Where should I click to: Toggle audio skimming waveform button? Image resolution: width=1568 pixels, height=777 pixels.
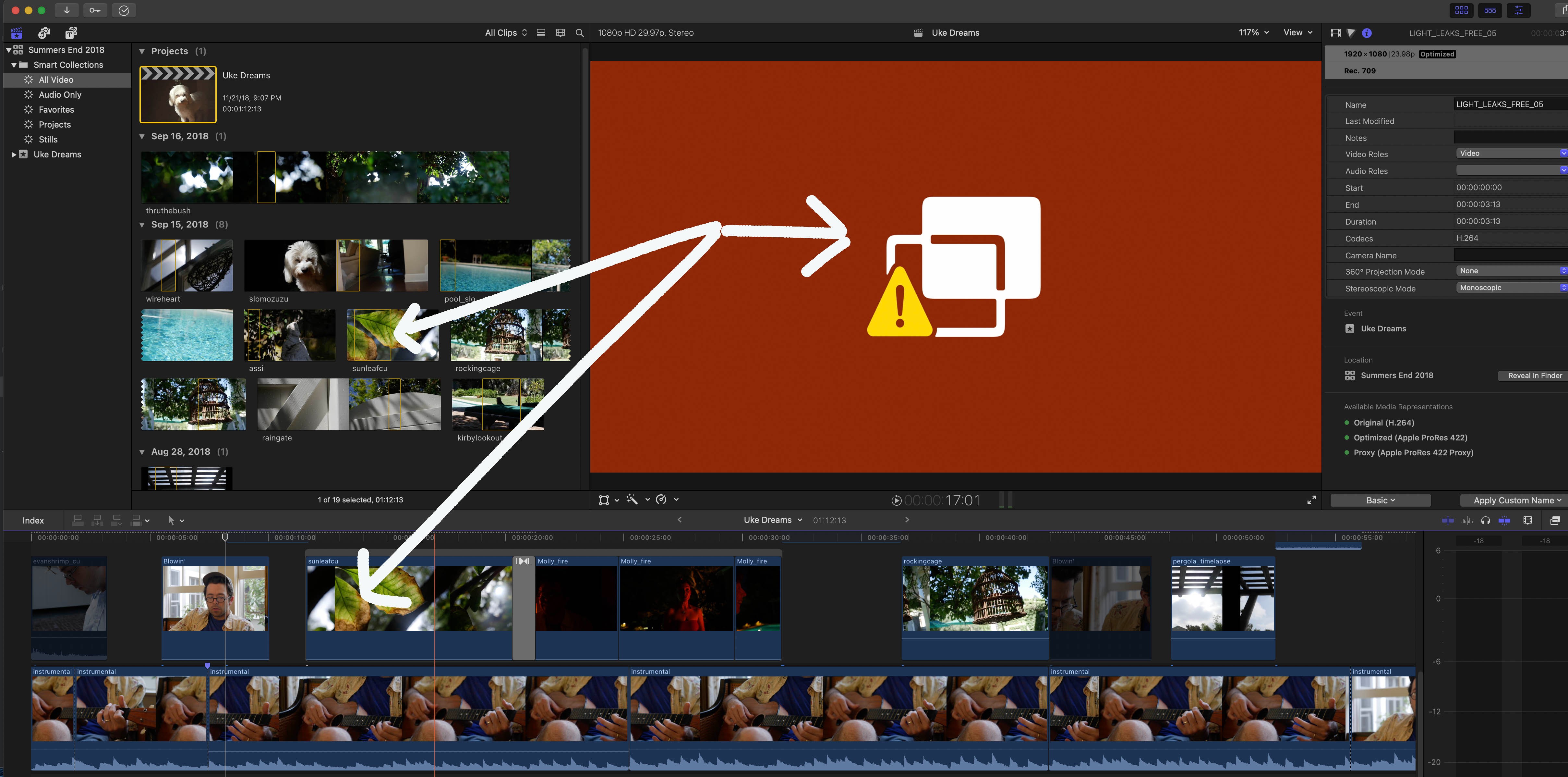point(1467,520)
